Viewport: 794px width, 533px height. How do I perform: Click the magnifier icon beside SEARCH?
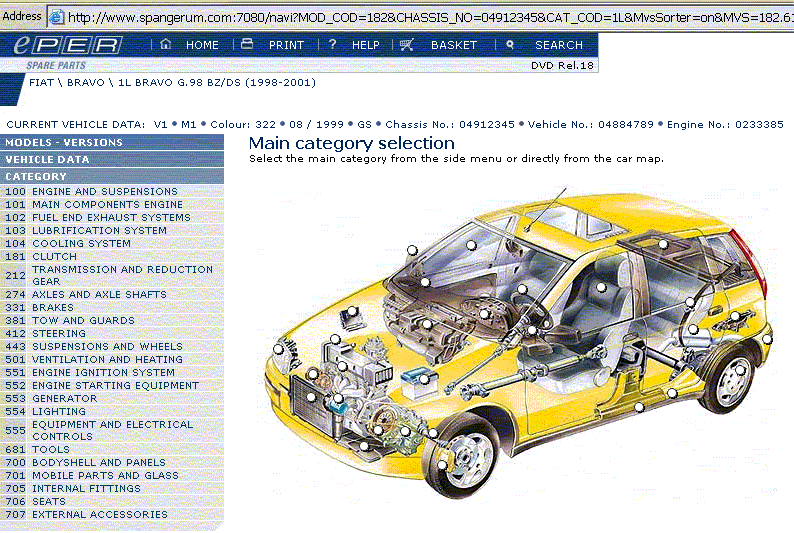coord(510,45)
